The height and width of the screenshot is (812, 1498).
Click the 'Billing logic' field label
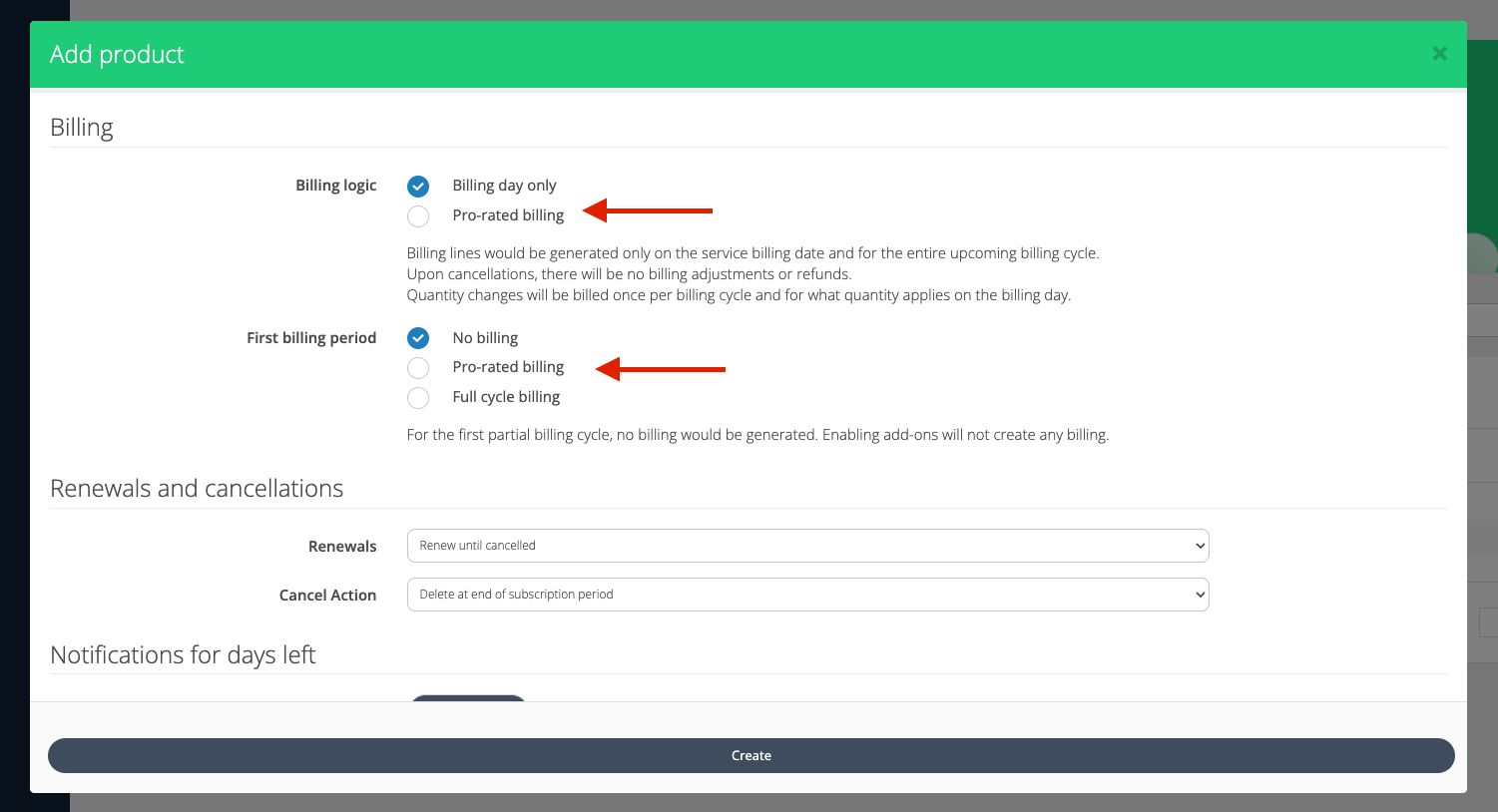click(335, 186)
